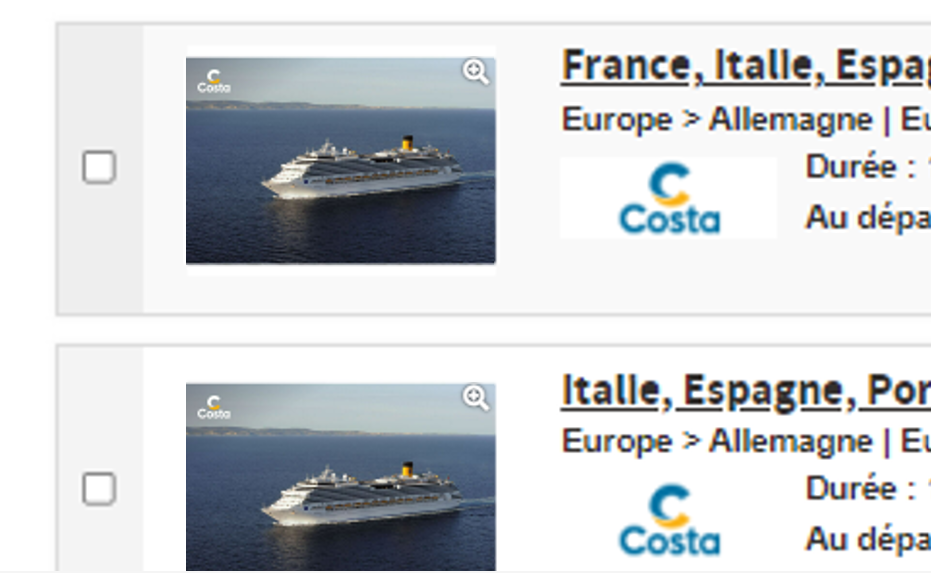This screenshot has height=573, width=931.
Task: Click the Costa logo in the France, Italie listing
Action: pyautogui.click(x=668, y=198)
